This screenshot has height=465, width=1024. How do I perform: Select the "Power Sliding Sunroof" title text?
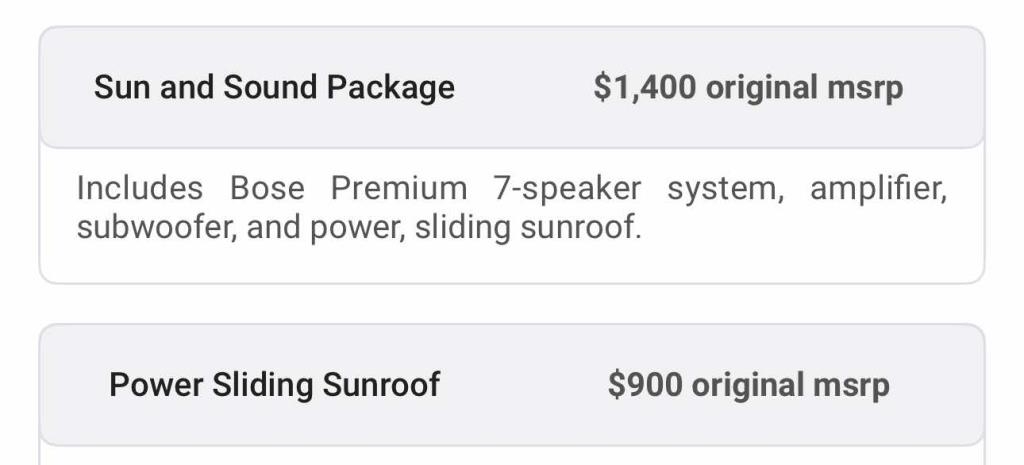click(274, 385)
